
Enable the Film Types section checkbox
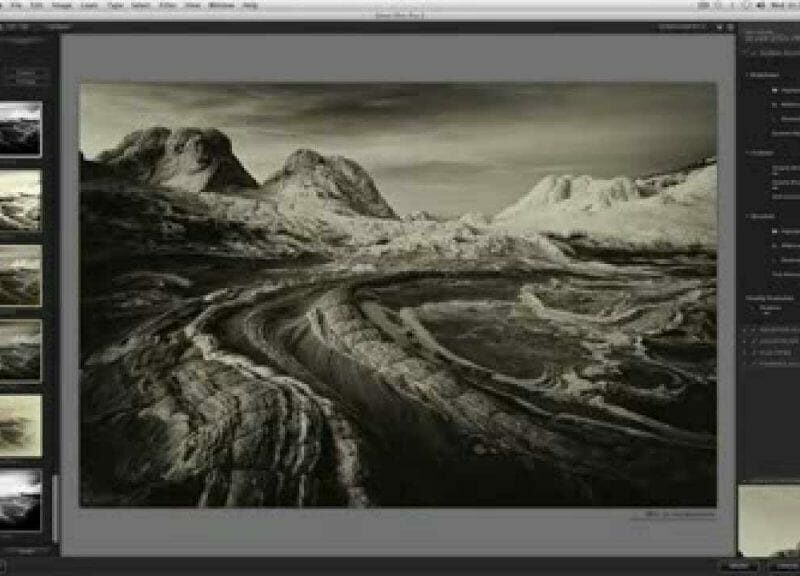[x=748, y=341]
